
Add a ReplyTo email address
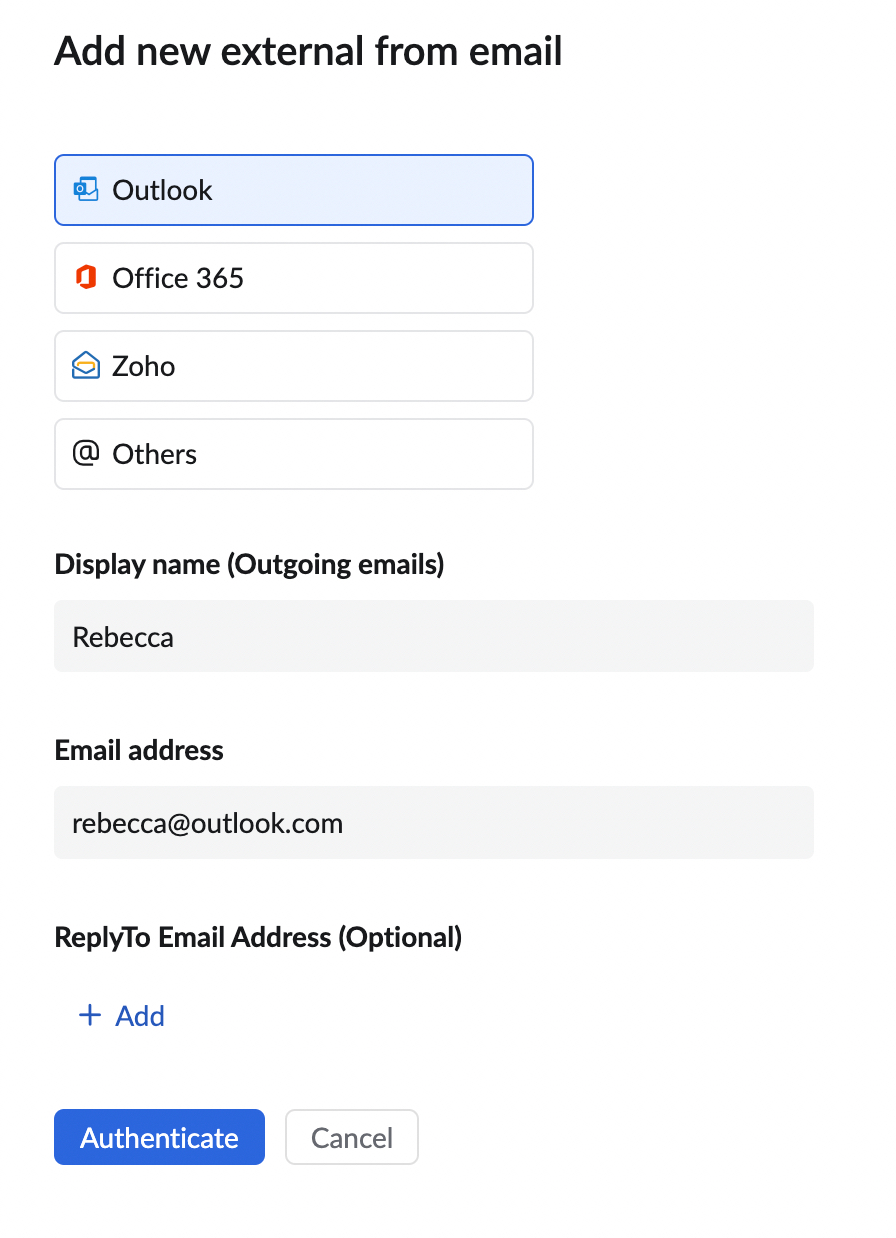point(121,1016)
